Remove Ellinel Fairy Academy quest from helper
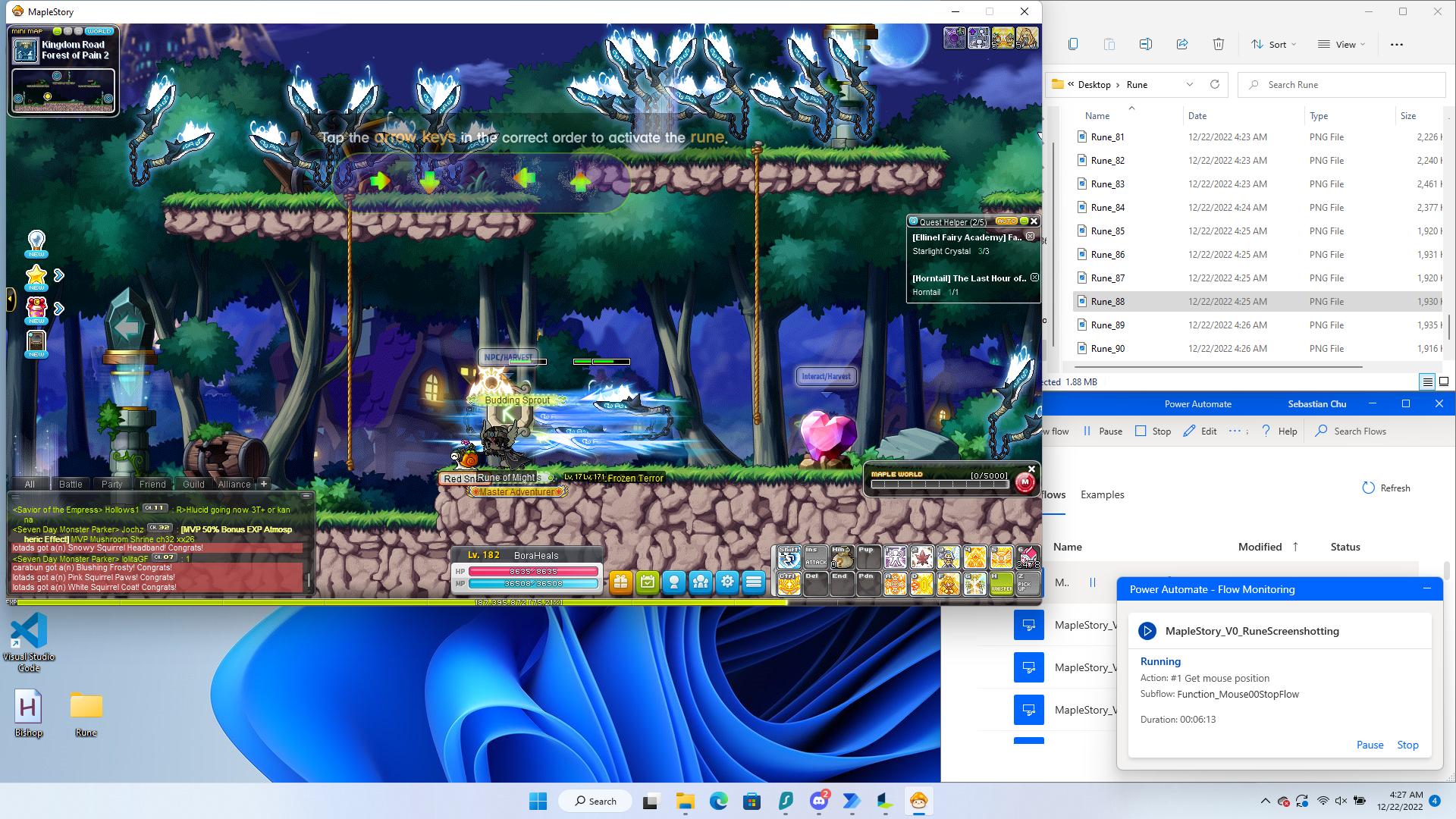This screenshot has width=1456, height=819. coord(1030,237)
